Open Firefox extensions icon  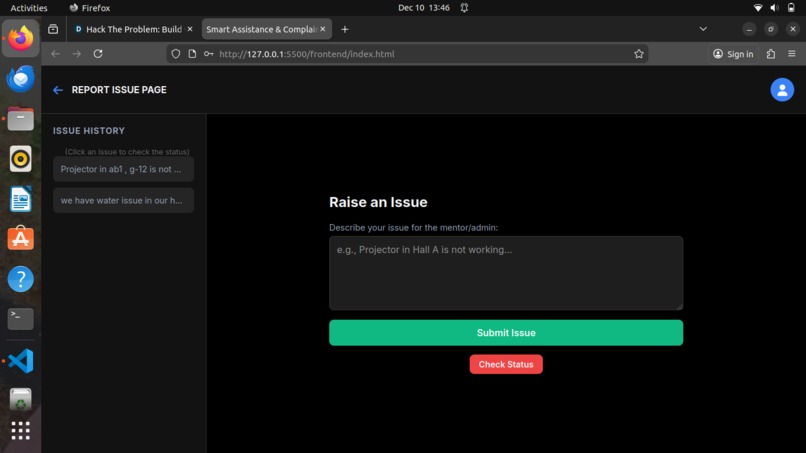click(771, 53)
